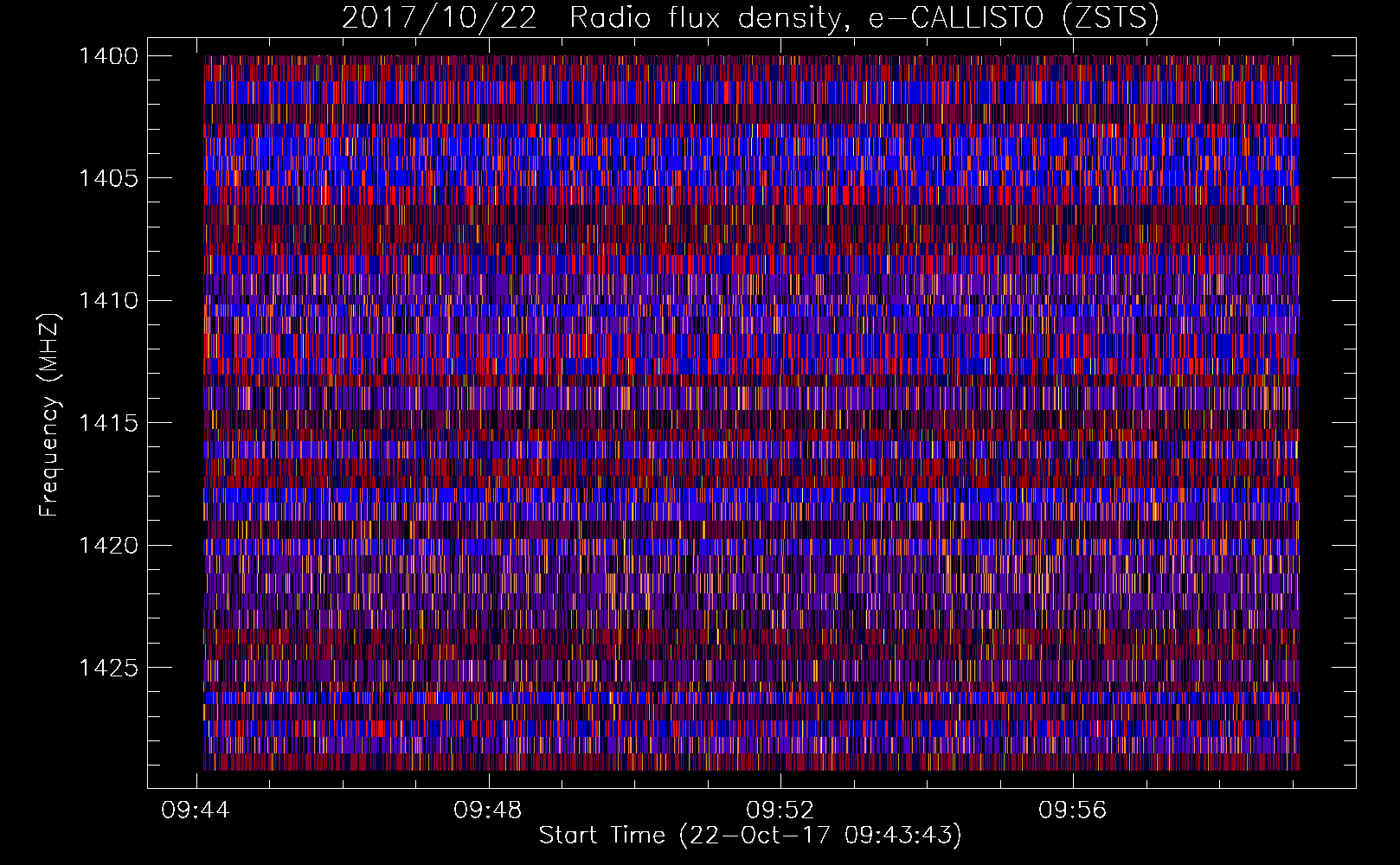Image resolution: width=1400 pixels, height=865 pixels.
Task: Click the 09:52 time tick label
Action: [x=780, y=810]
